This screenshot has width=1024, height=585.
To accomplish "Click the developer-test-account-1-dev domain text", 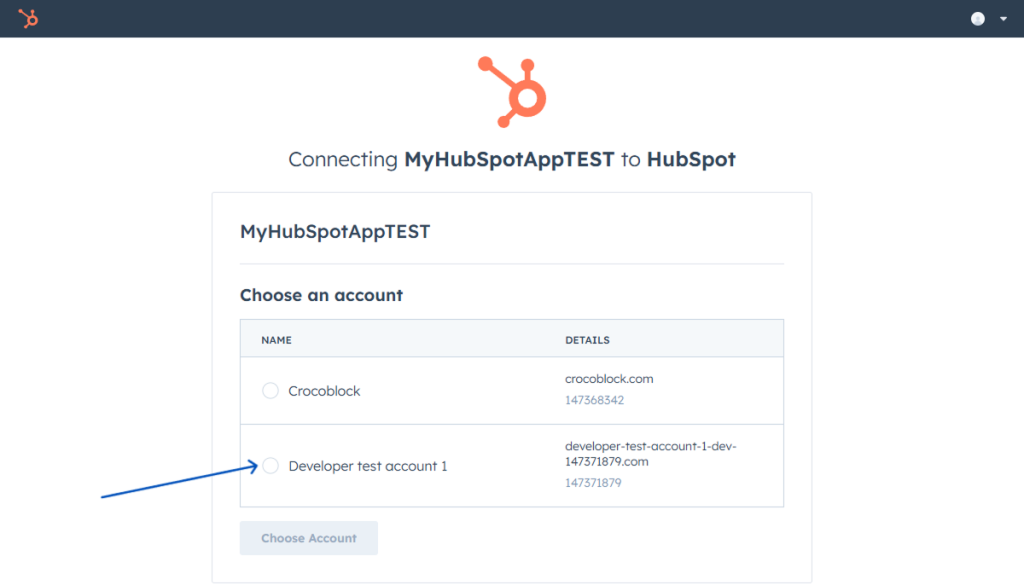I will pyautogui.click(x=650, y=452).
